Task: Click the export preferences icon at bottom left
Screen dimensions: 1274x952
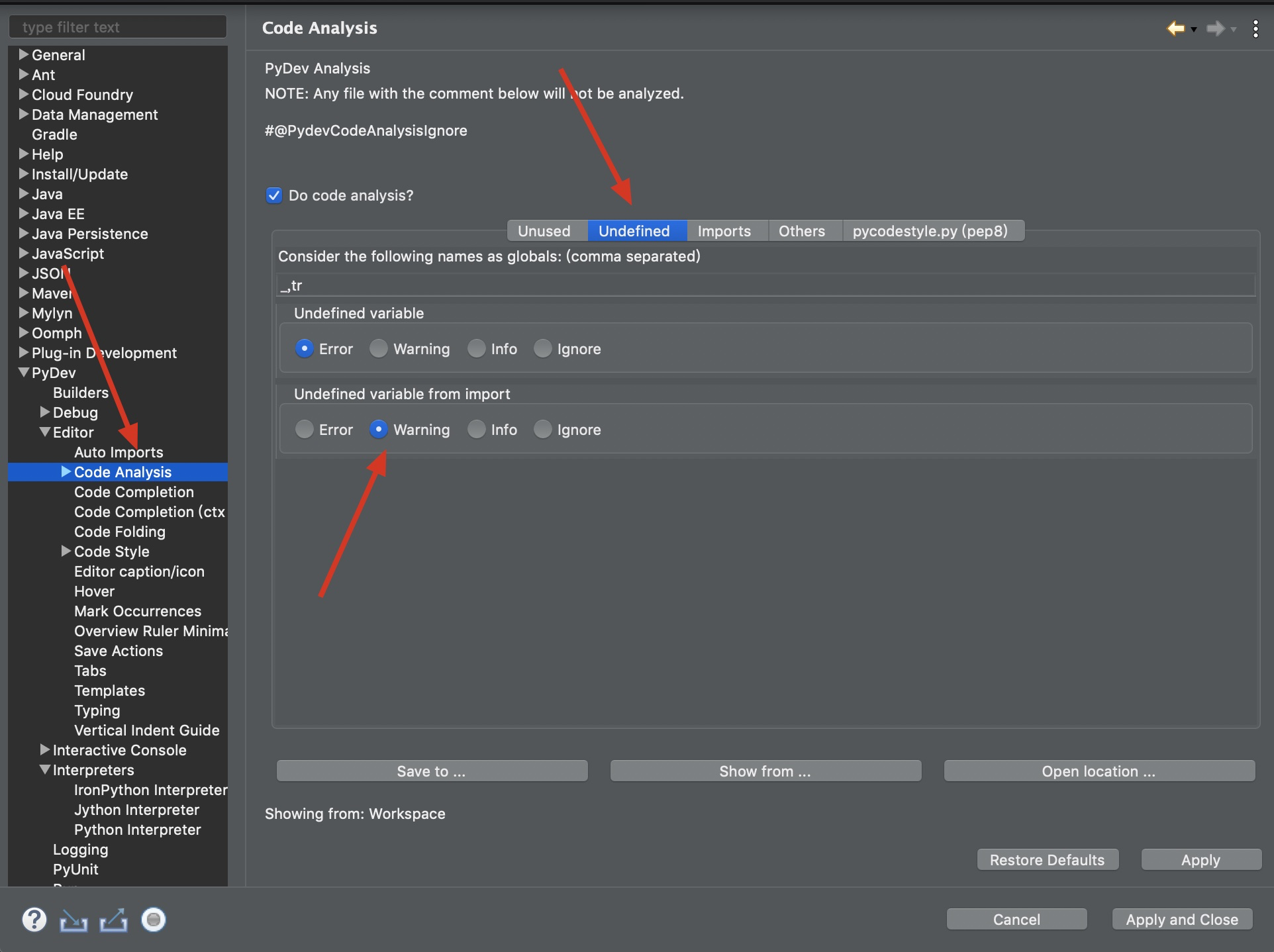Action: pos(113,920)
